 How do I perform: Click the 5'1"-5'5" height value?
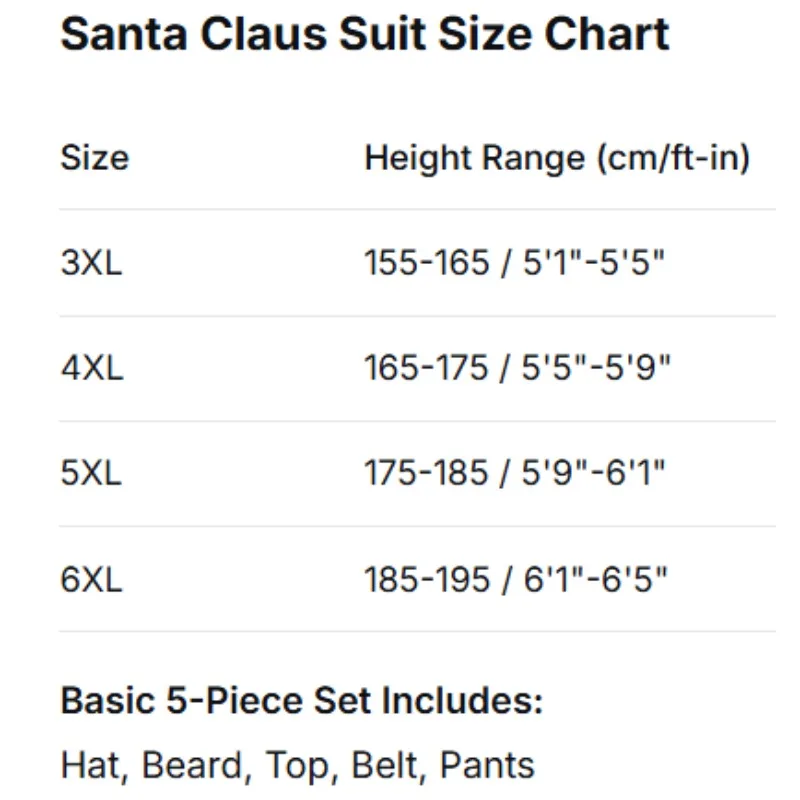pos(594,263)
